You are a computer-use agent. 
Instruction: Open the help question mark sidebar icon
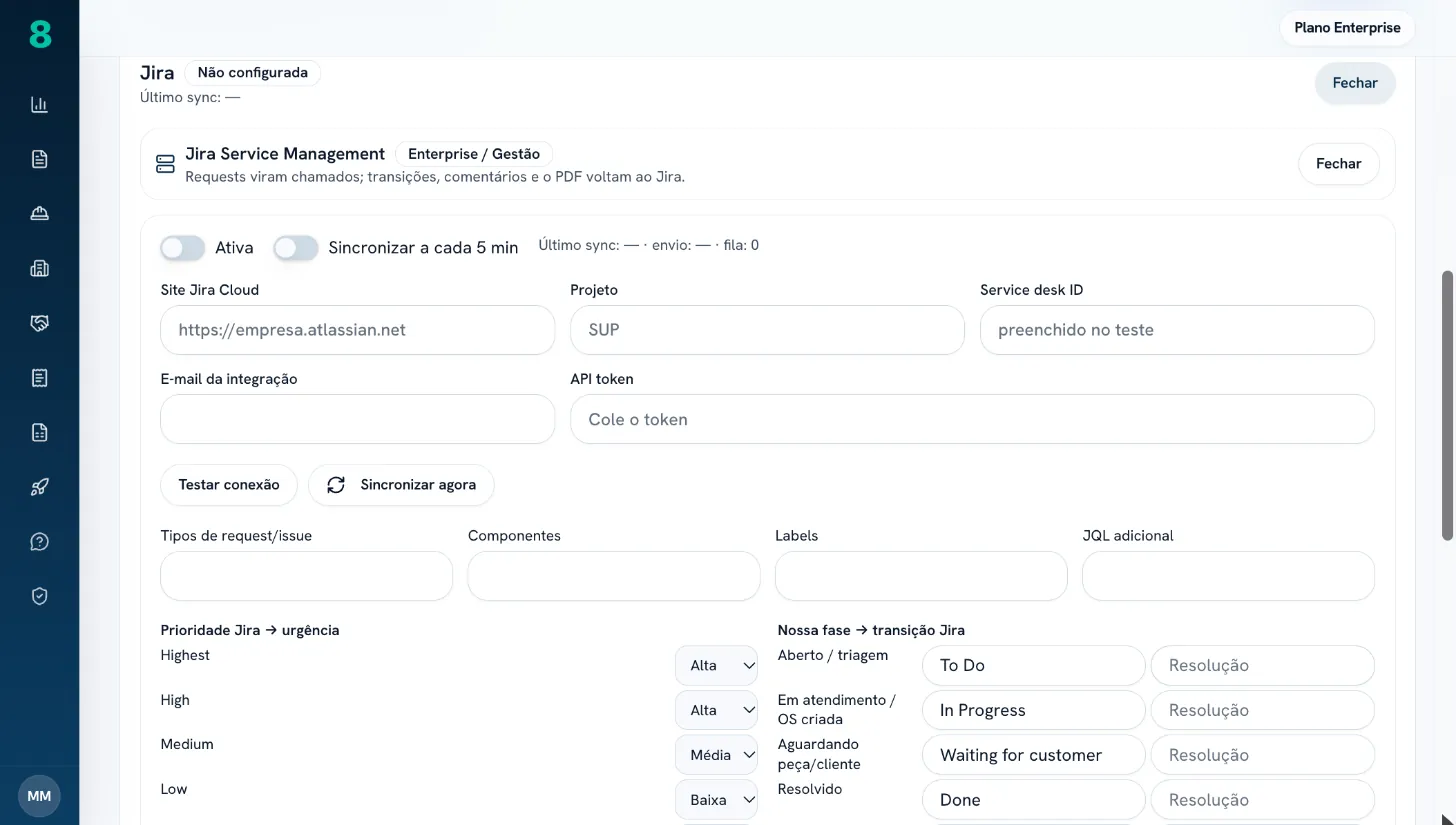(x=39, y=541)
